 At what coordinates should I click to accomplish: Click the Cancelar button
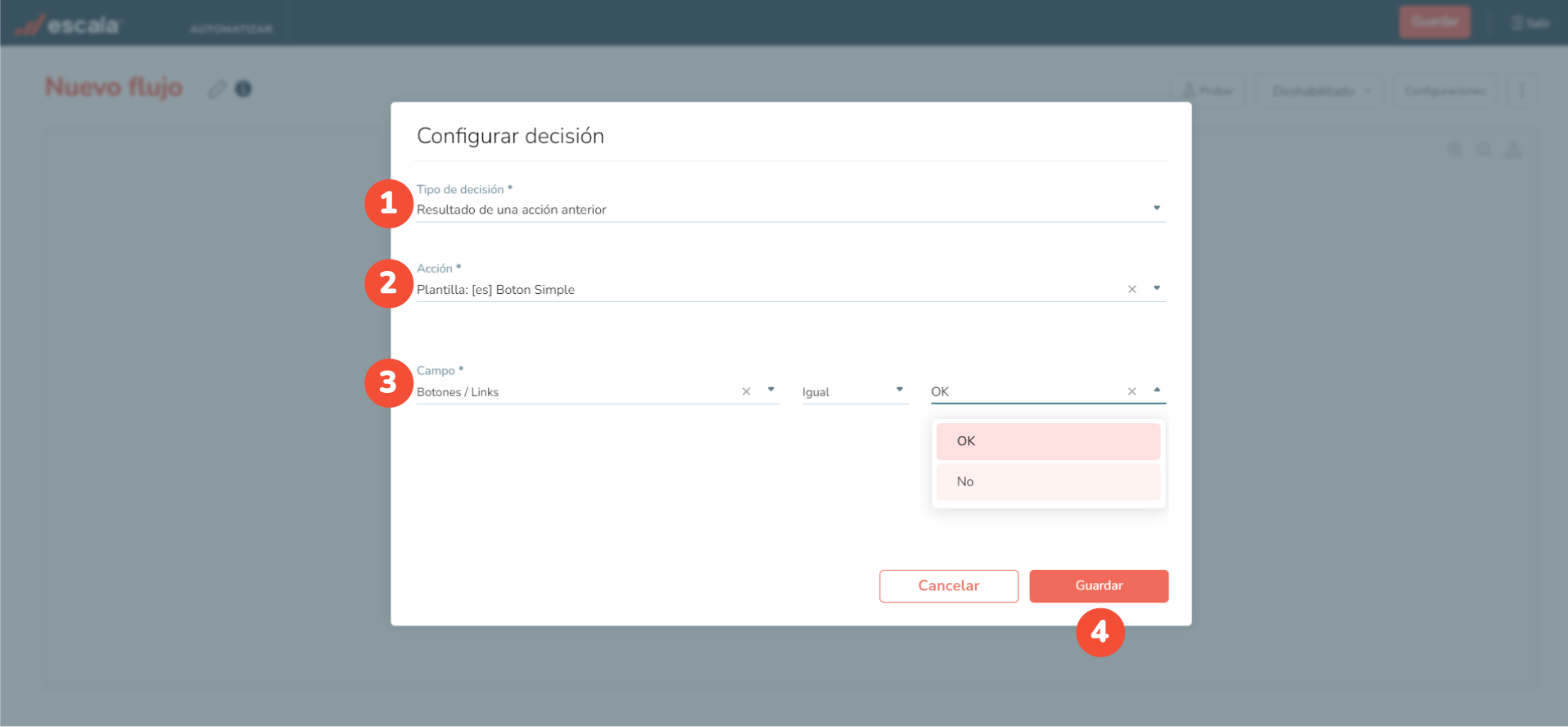point(948,585)
